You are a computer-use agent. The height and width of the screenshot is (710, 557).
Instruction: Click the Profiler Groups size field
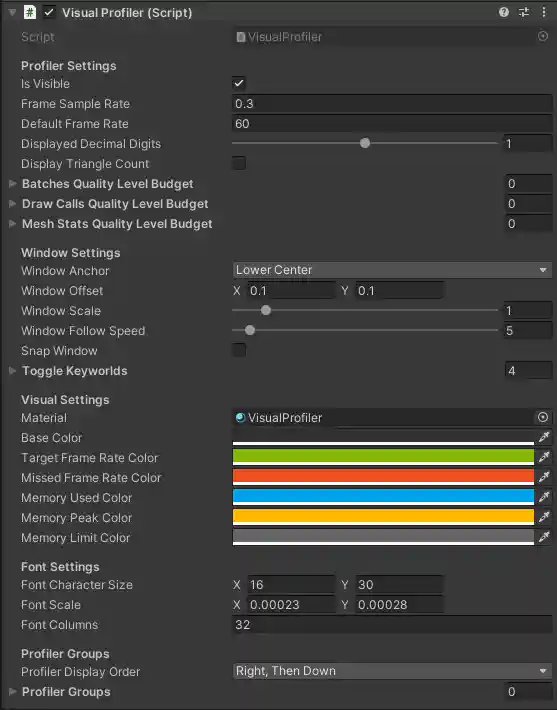pyautogui.click(x=528, y=691)
